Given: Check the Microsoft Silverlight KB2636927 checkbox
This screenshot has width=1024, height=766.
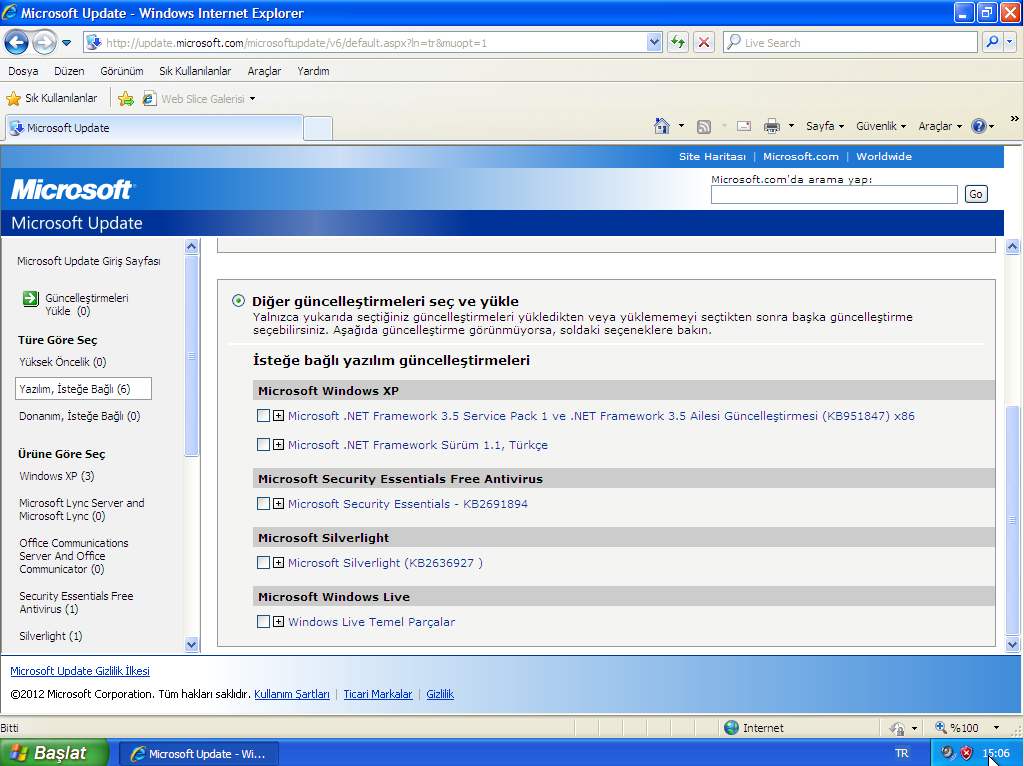Looking at the screenshot, I should [263, 562].
